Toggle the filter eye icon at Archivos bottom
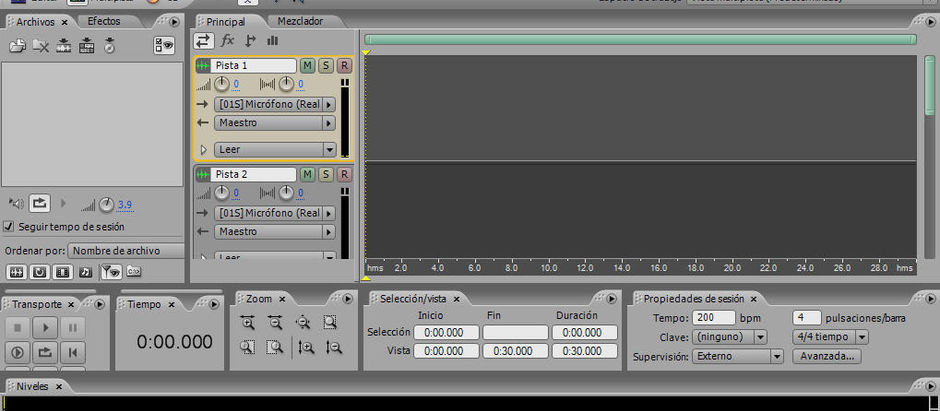The width and height of the screenshot is (940, 411). click(x=110, y=272)
